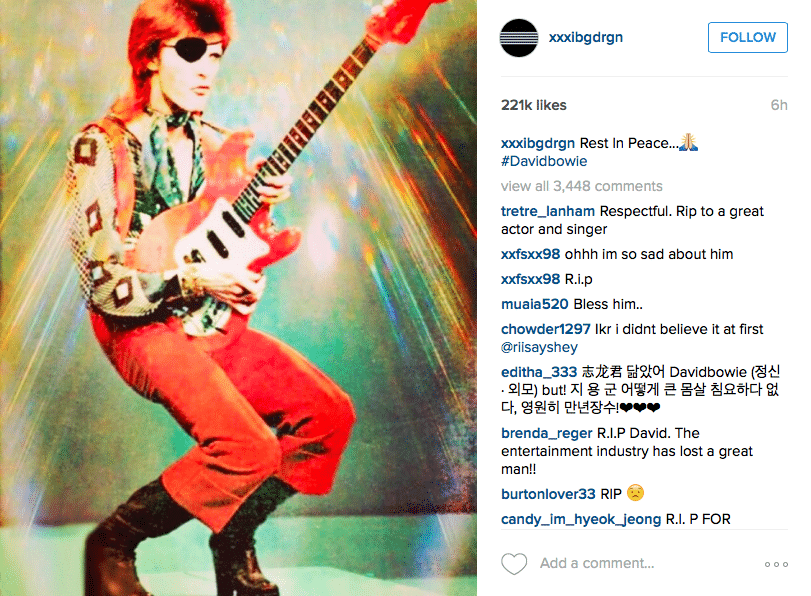Open the xxxibgdrgn username in header
Image resolution: width=811 pixels, height=596 pixels.
coord(585,37)
